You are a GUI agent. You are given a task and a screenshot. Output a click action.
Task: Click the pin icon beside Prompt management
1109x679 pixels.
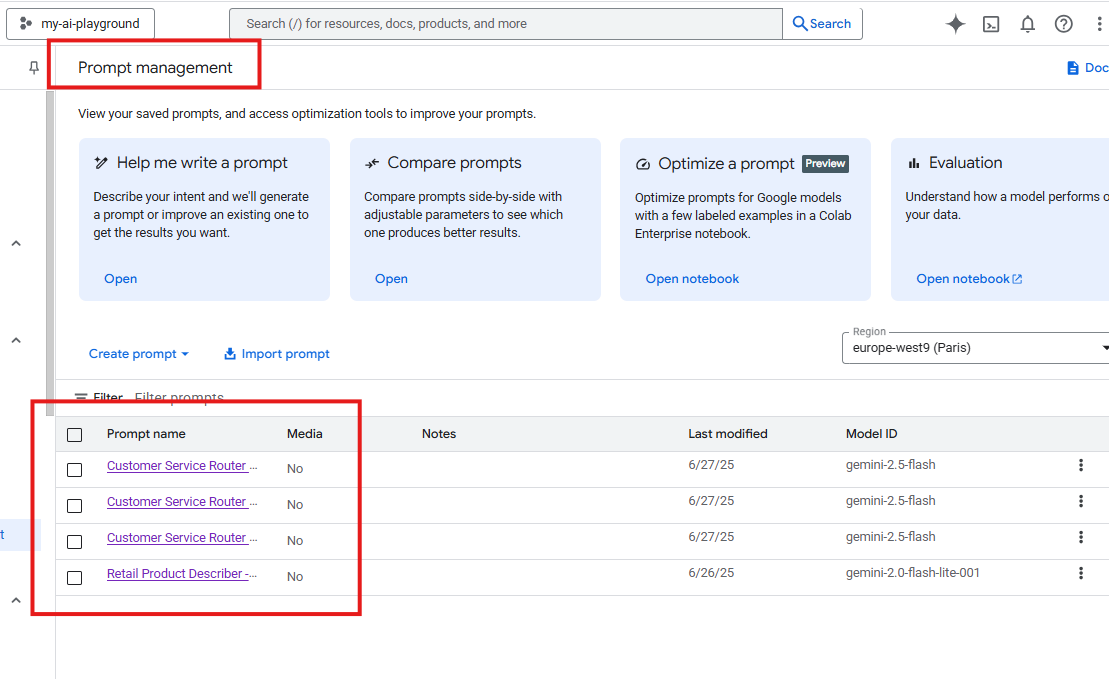click(x=34, y=67)
